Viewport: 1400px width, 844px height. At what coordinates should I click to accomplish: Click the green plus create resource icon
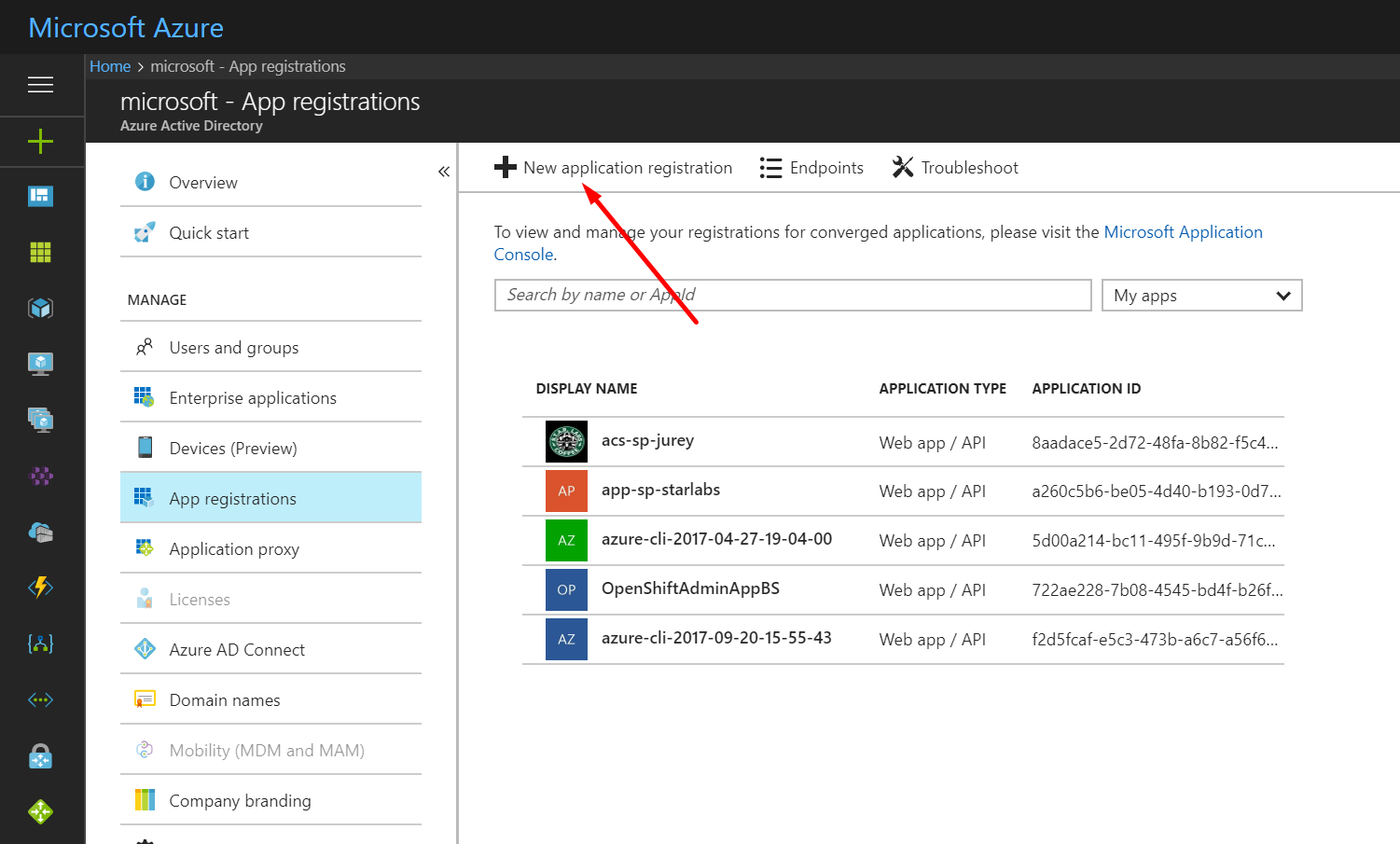click(40, 142)
